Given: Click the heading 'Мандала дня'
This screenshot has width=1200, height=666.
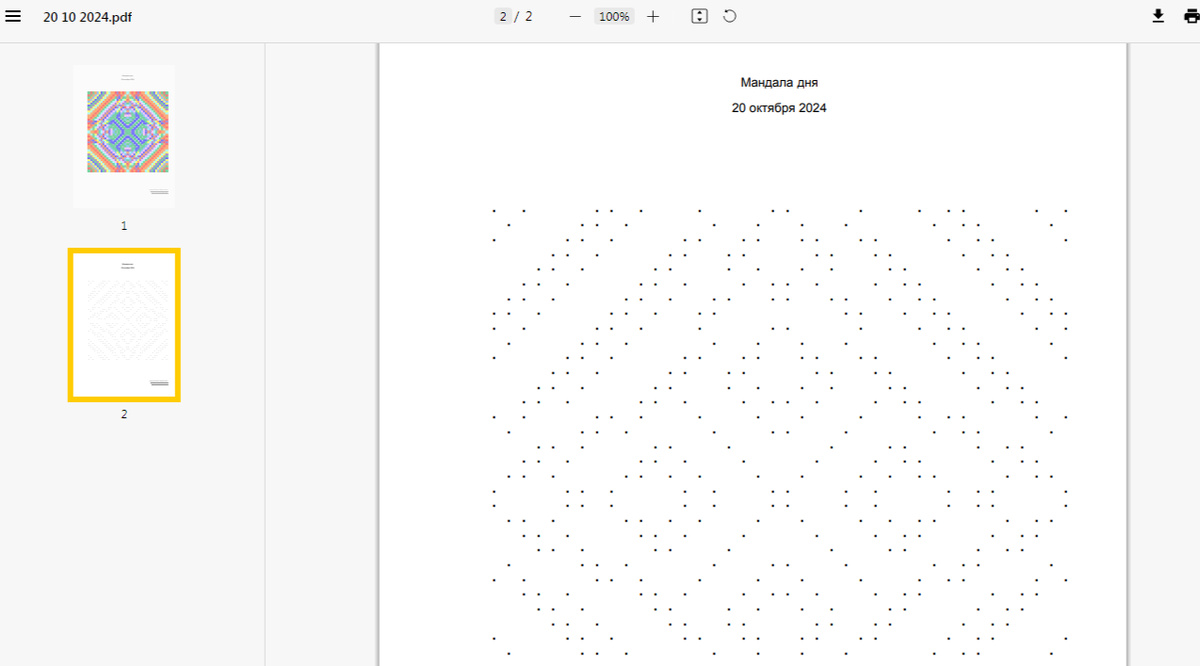Looking at the screenshot, I should (x=779, y=82).
